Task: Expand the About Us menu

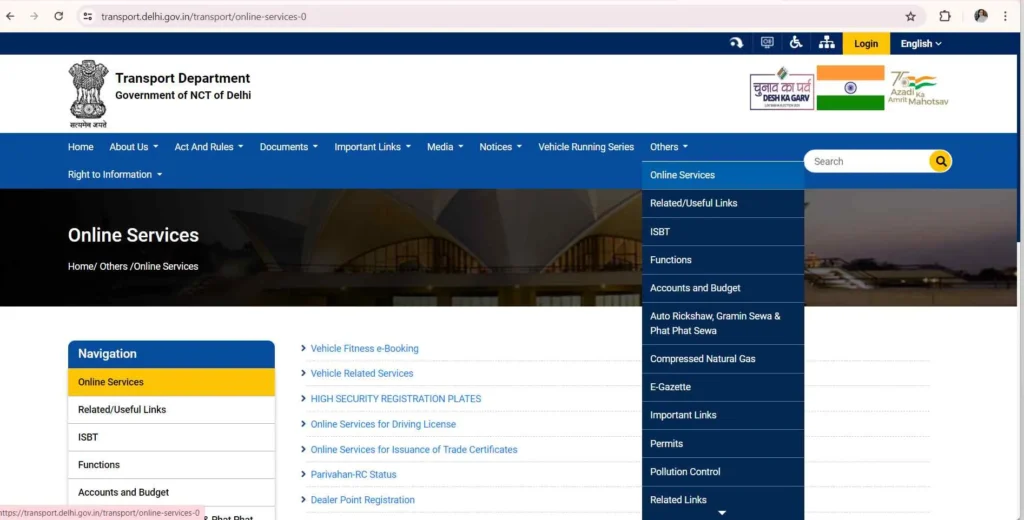Action: (133, 147)
